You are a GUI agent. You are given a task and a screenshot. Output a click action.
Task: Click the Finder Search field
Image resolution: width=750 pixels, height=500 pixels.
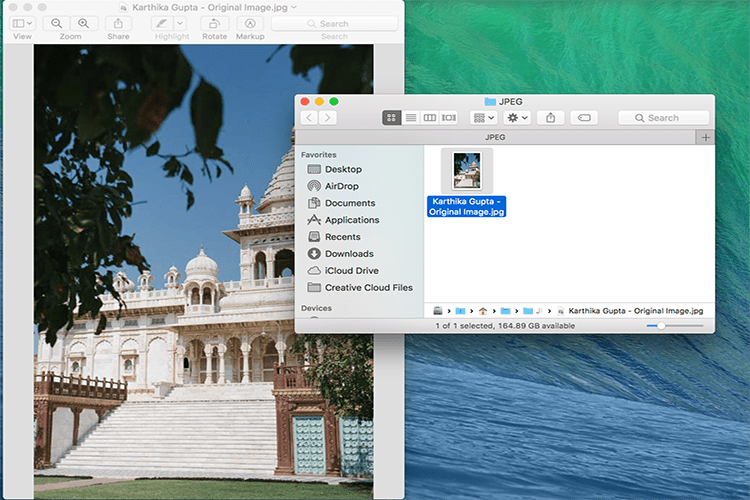[x=663, y=118]
